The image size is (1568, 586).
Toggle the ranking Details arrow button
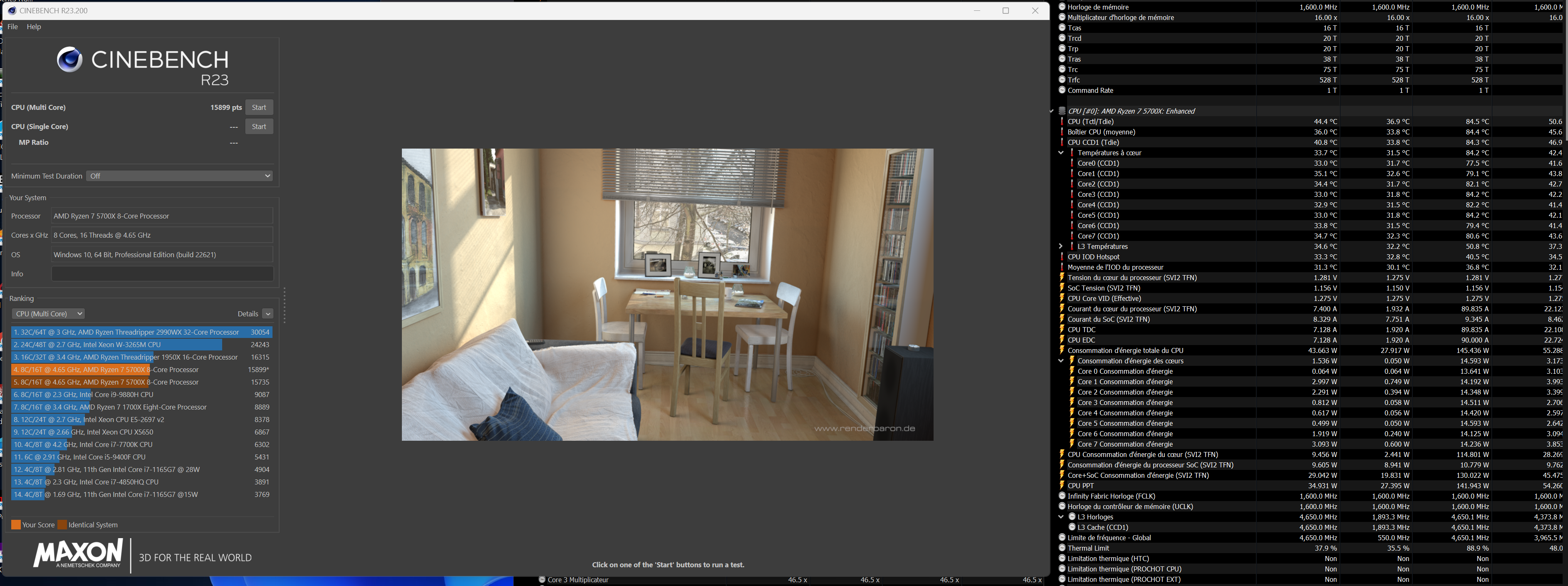point(268,314)
